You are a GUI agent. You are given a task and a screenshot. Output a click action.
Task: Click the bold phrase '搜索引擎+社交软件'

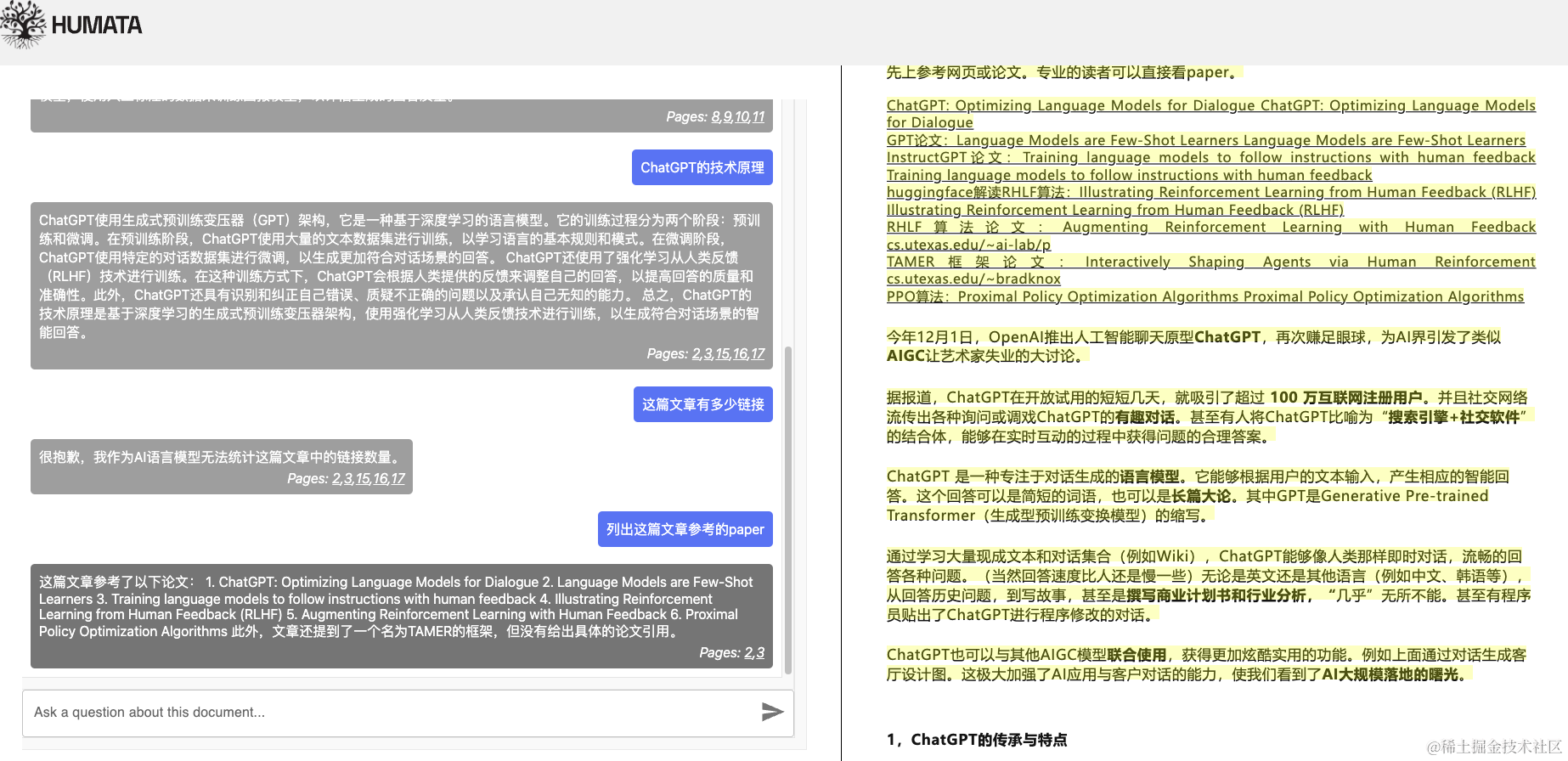tap(1453, 417)
